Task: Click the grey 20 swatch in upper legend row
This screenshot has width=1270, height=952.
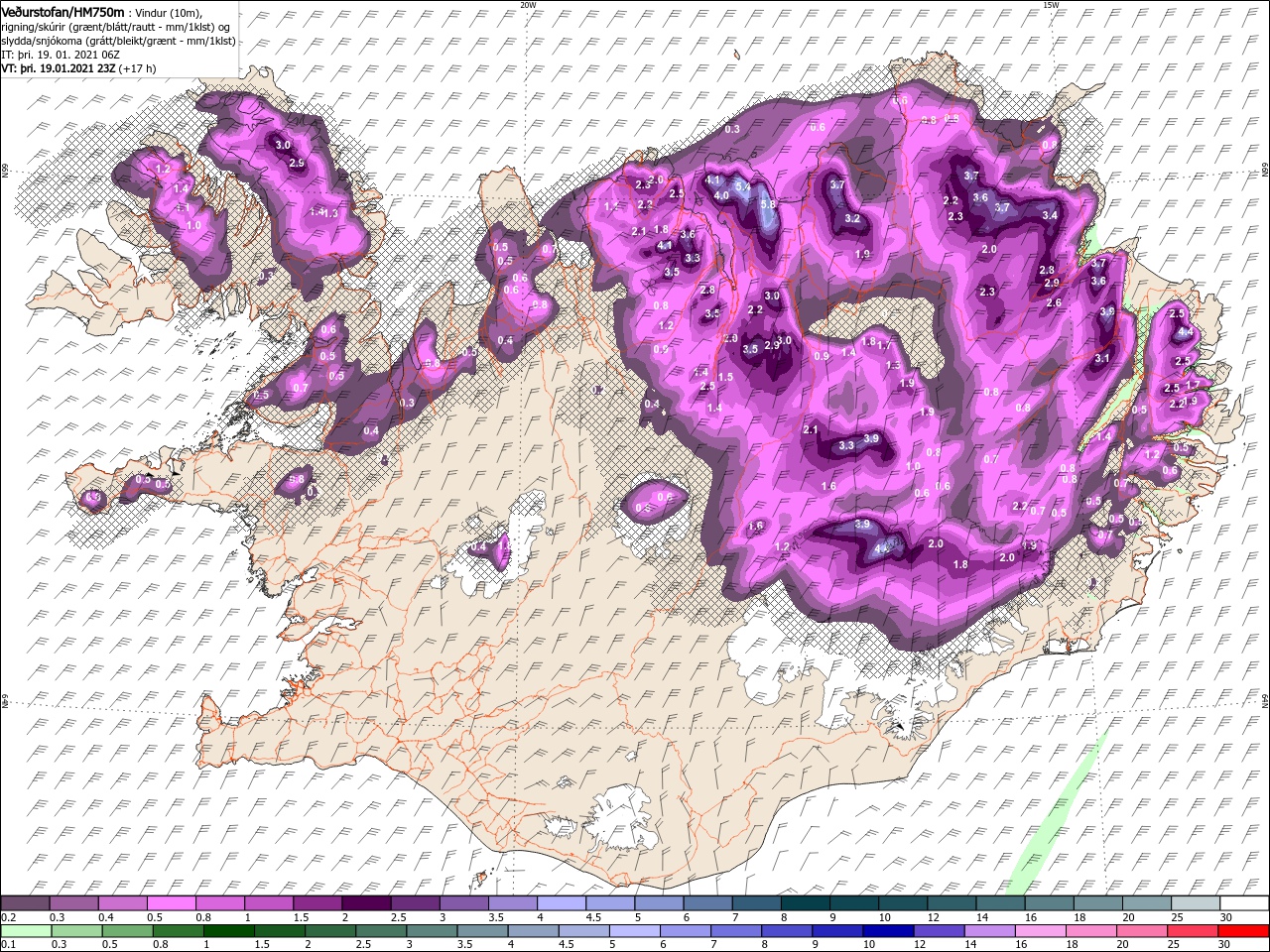Action: [1146, 904]
